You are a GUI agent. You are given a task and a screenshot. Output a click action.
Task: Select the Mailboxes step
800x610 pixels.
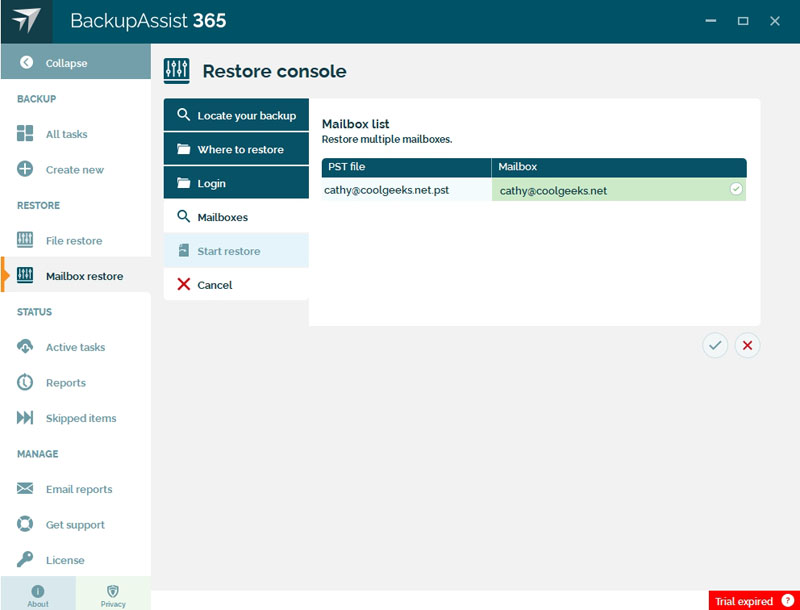click(x=236, y=217)
